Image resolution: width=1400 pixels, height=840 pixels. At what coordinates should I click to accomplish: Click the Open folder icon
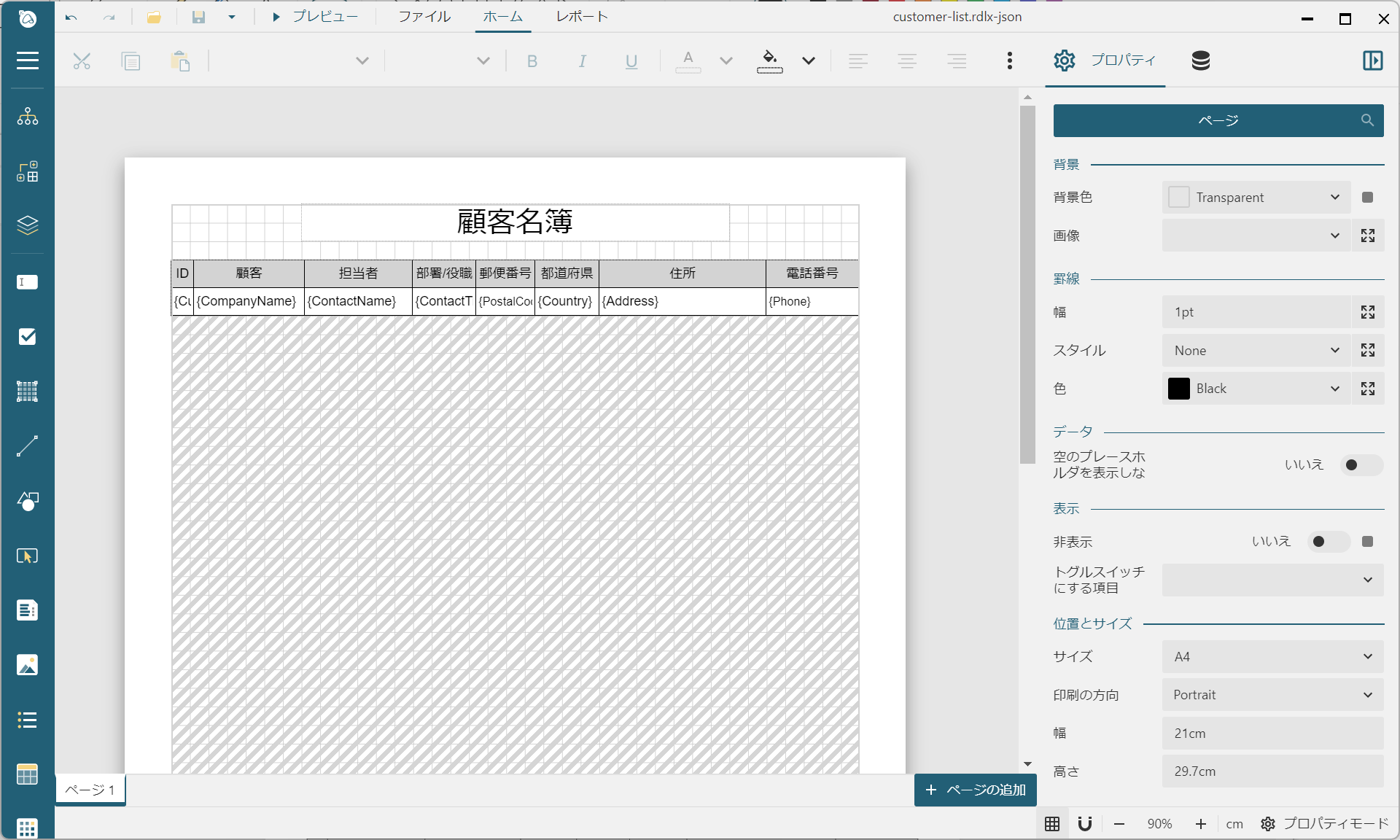coord(154,17)
